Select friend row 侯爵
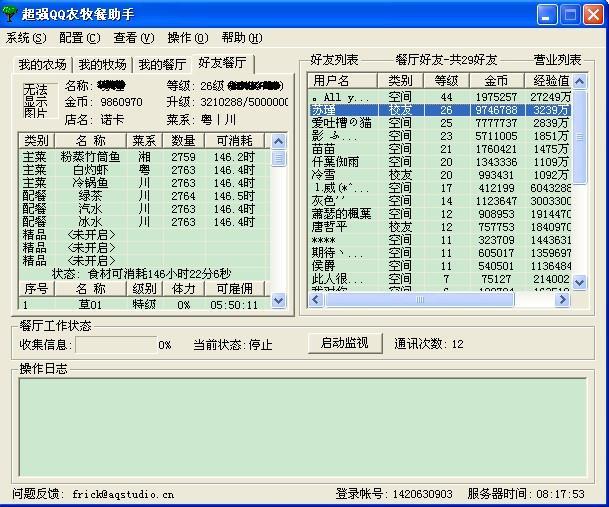The width and height of the screenshot is (609, 507). (x=440, y=266)
